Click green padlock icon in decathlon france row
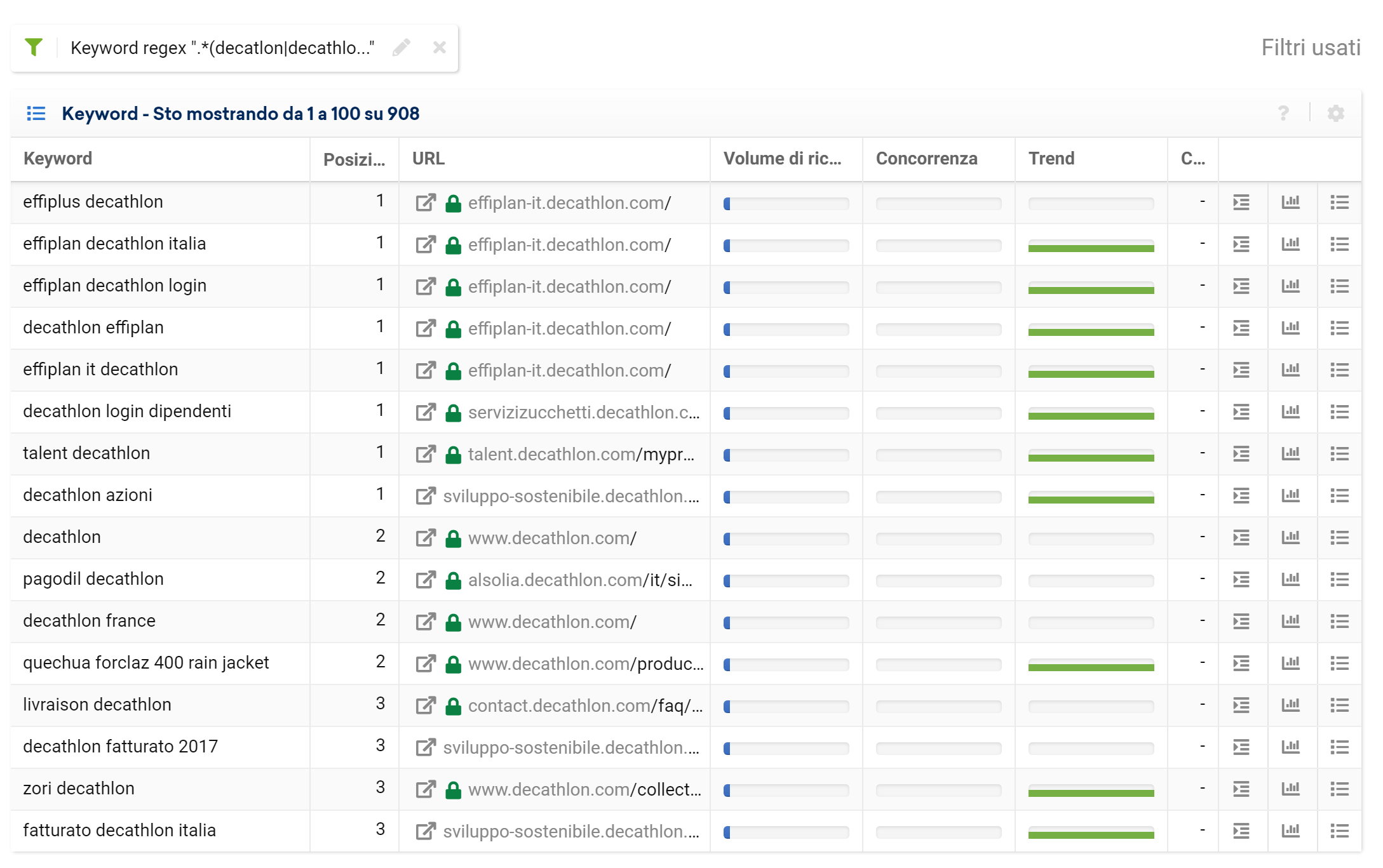The width and height of the screenshot is (1383, 868). (453, 622)
